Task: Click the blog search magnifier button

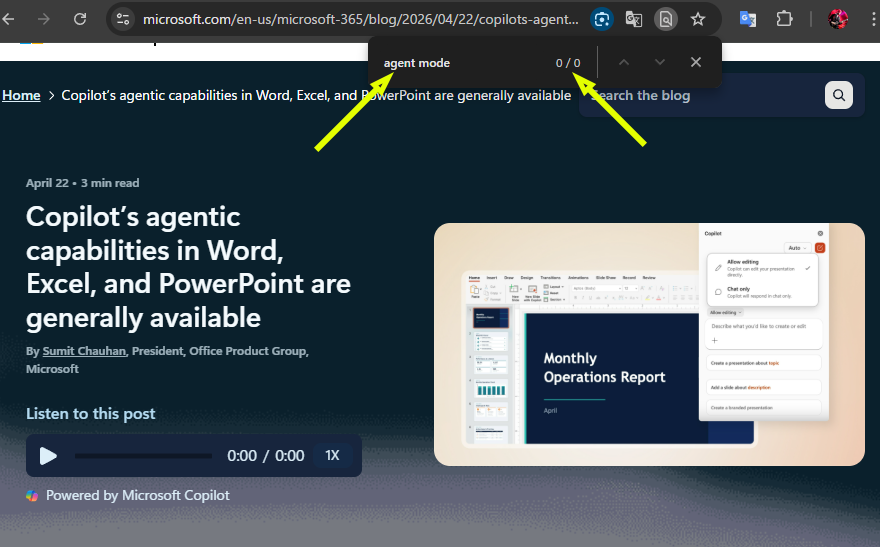Action: 838,95
